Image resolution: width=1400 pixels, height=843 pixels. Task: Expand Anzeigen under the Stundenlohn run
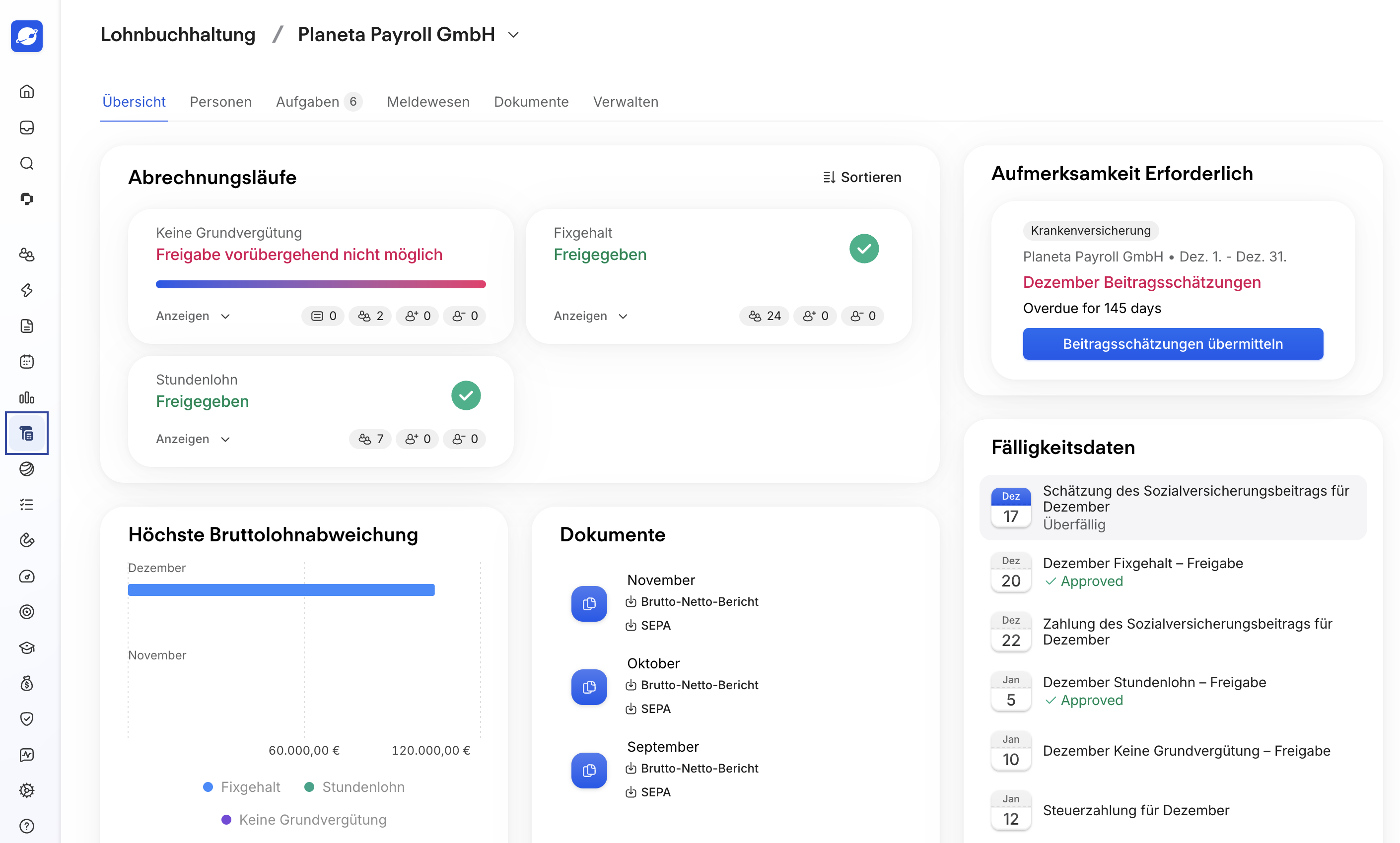[x=193, y=439]
